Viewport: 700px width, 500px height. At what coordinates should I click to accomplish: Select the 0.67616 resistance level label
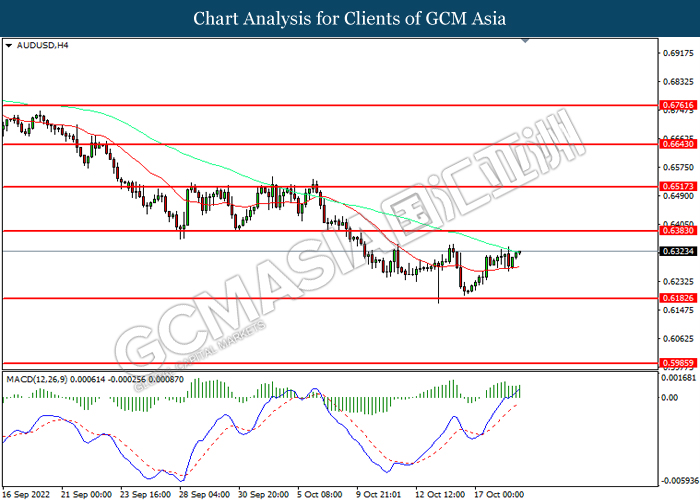click(x=678, y=105)
